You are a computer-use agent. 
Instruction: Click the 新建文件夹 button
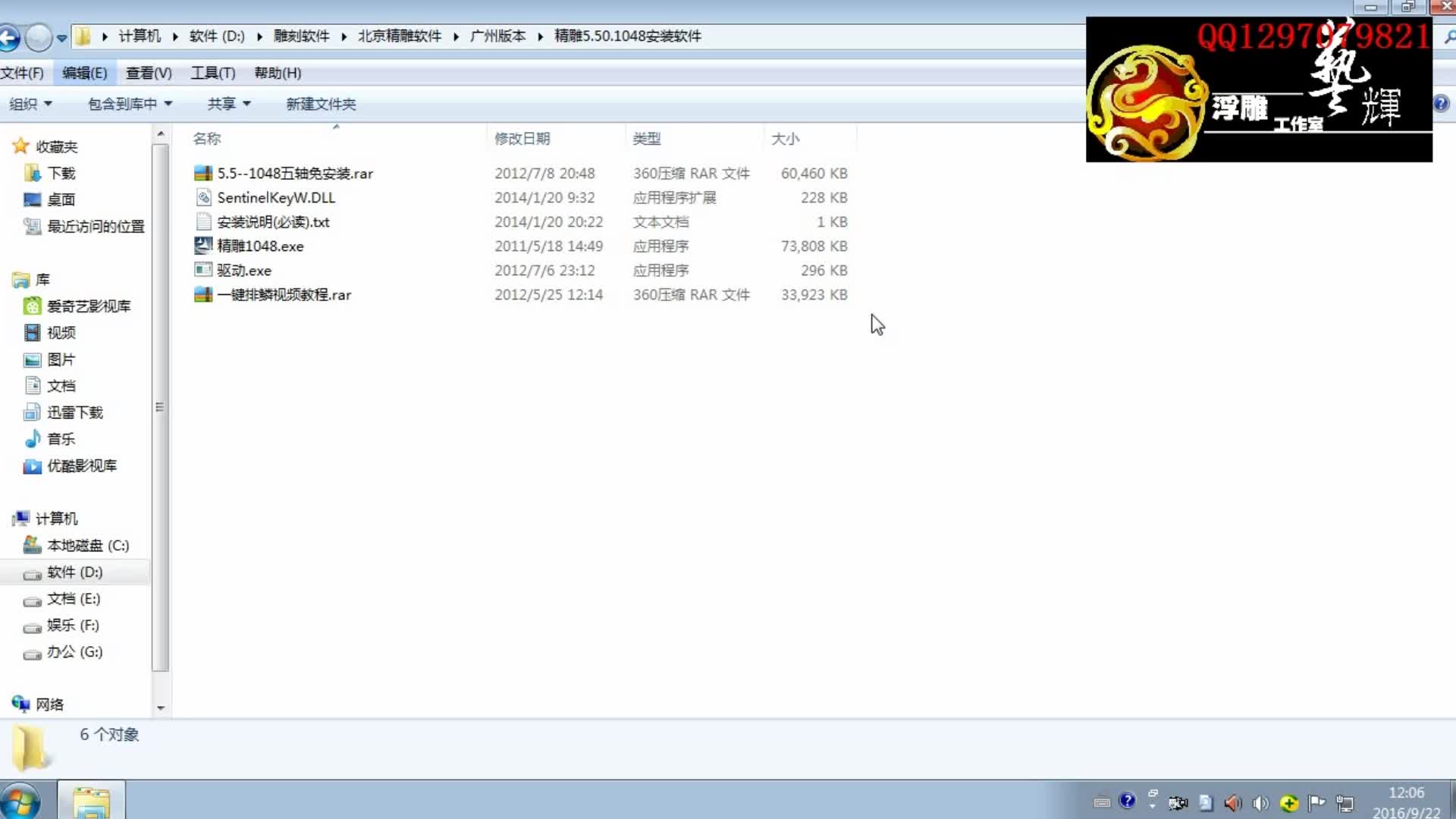(321, 104)
